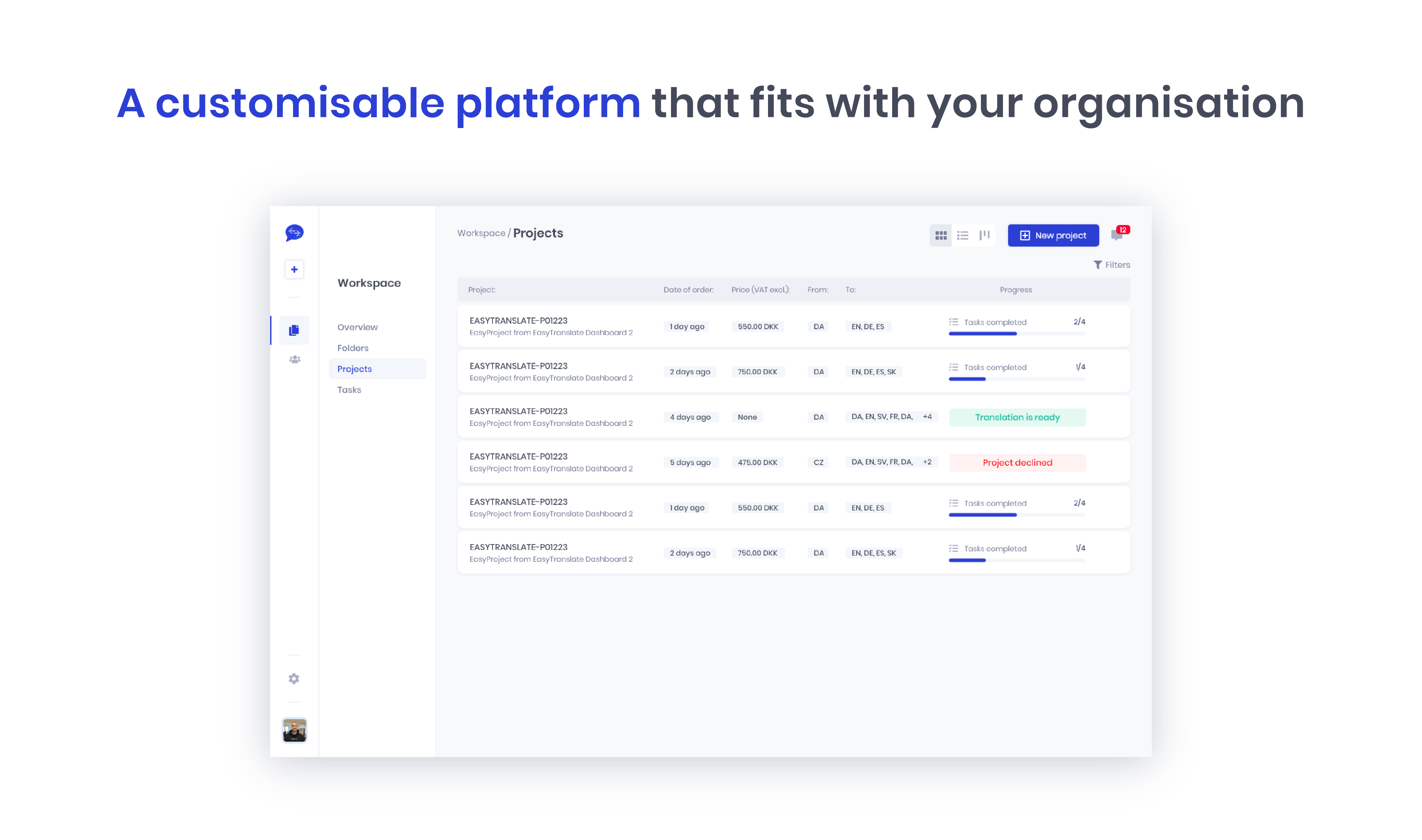
Task: Switch to board column view
Action: (984, 235)
